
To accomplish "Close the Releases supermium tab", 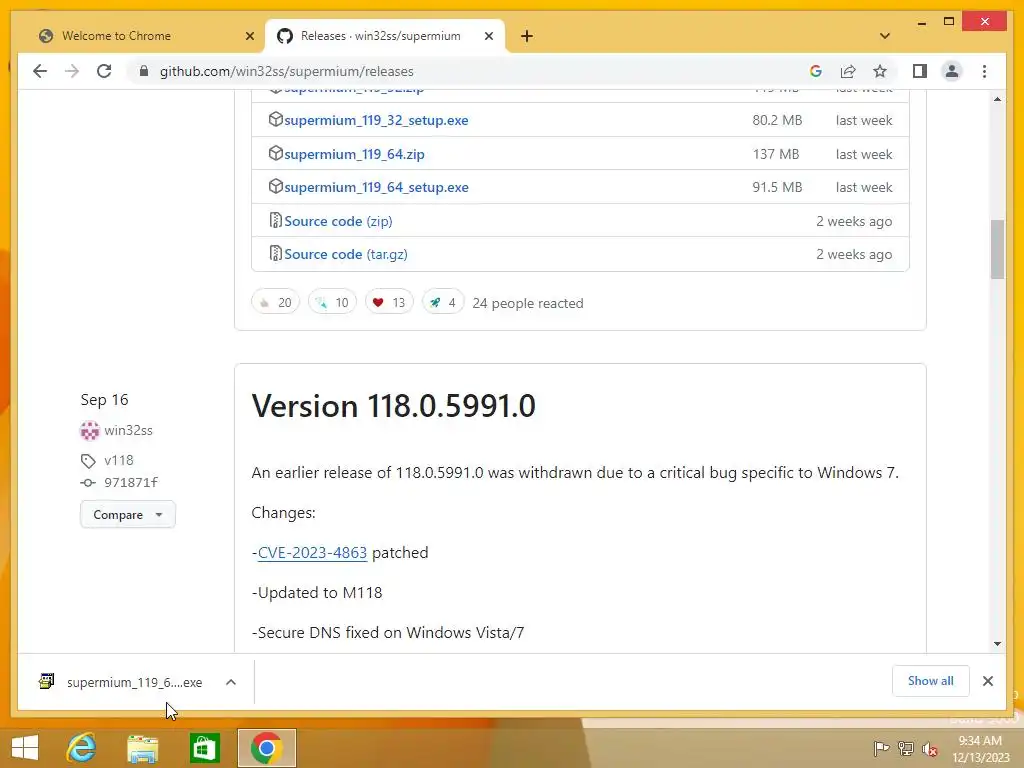I will click(488, 36).
